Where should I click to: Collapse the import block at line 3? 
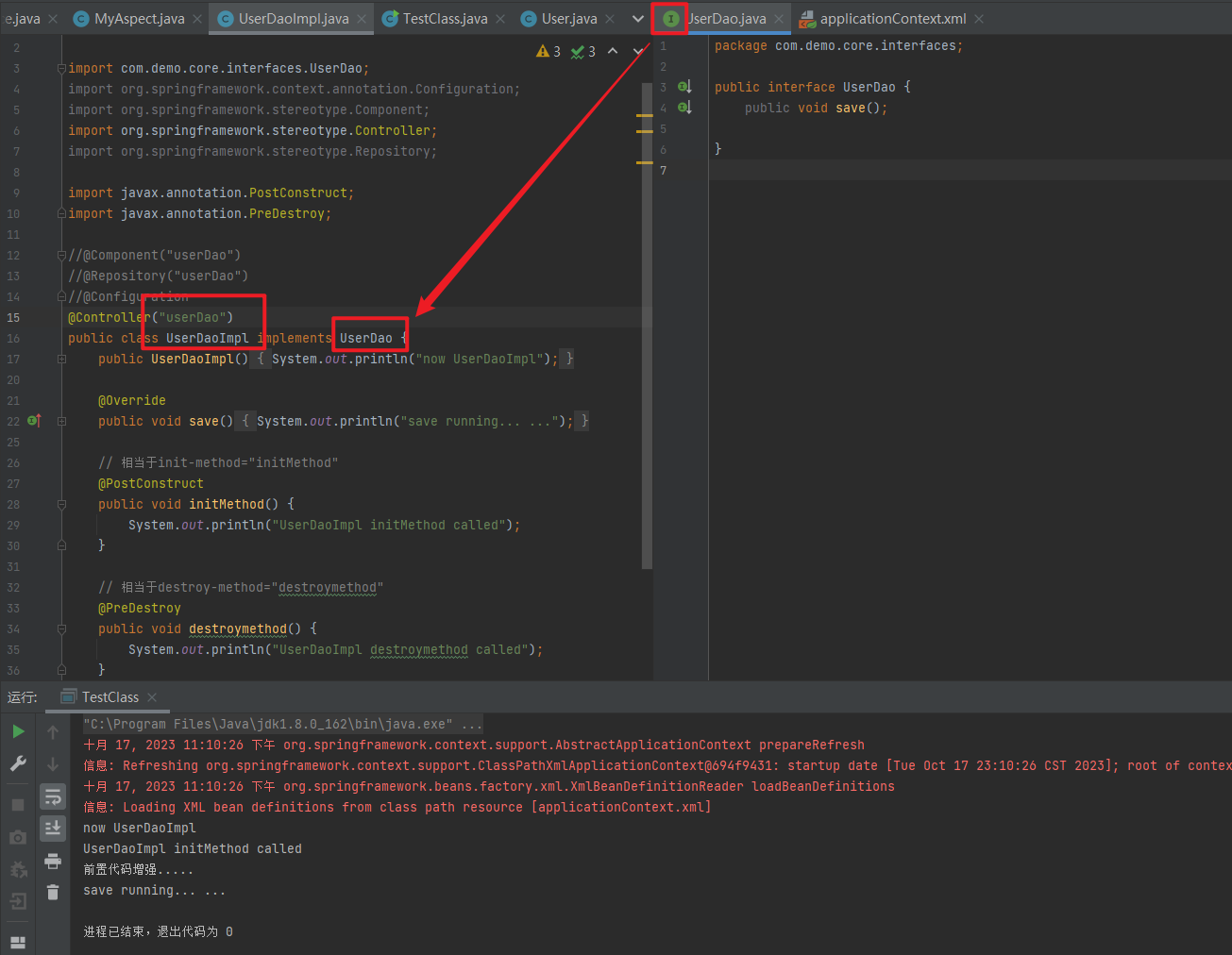61,69
